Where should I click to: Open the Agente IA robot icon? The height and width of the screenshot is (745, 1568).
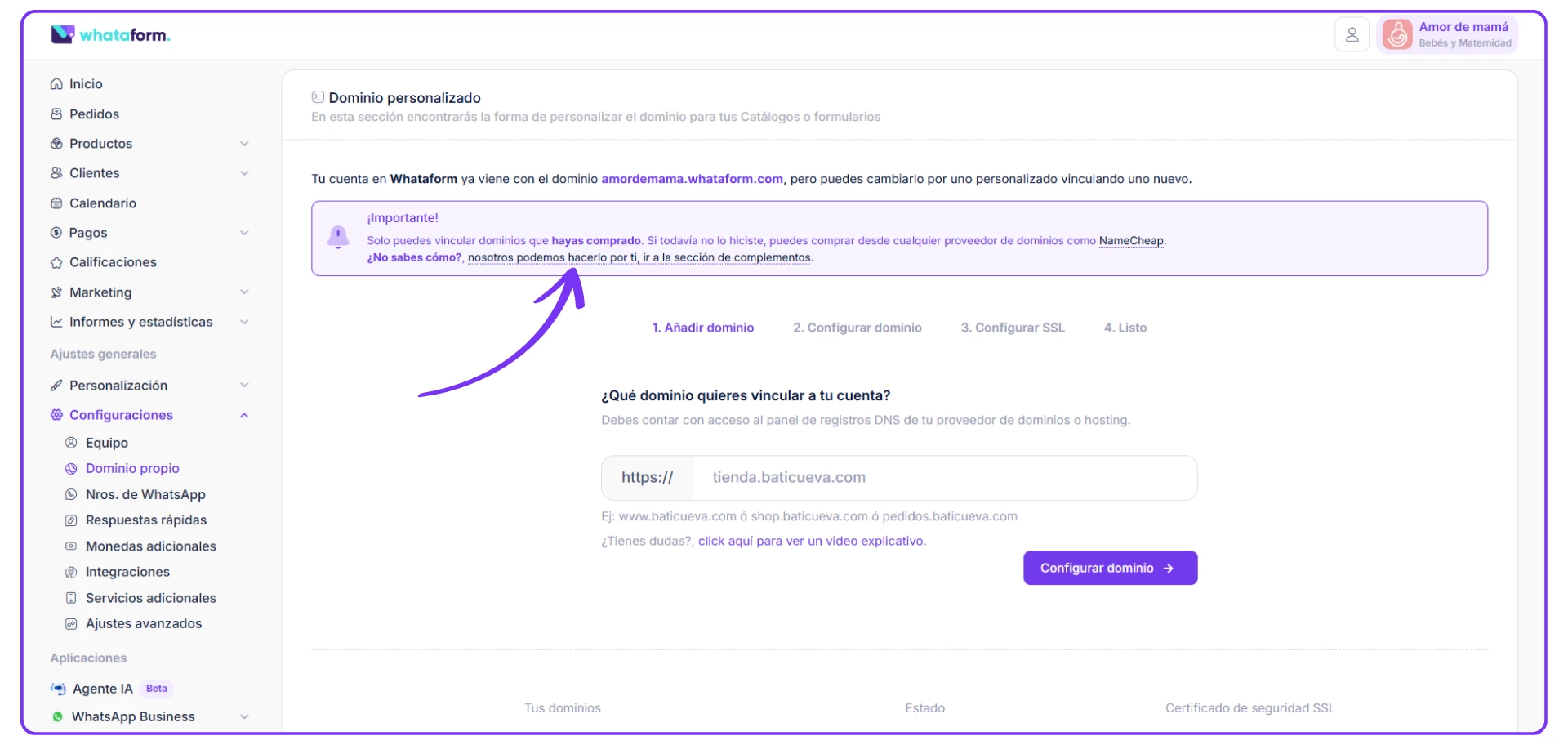(58, 689)
